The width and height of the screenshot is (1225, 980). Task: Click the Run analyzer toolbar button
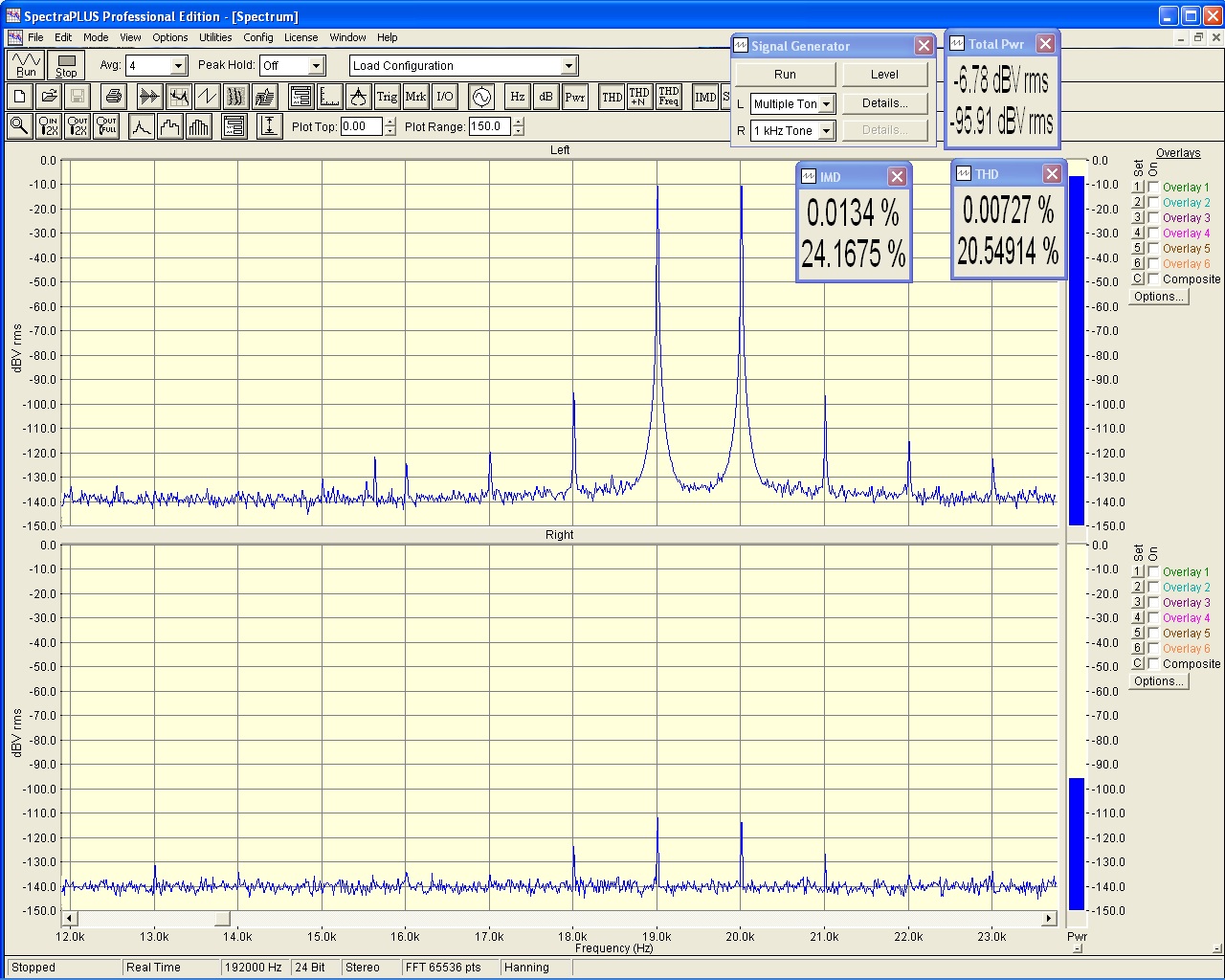pyautogui.click(x=26, y=65)
